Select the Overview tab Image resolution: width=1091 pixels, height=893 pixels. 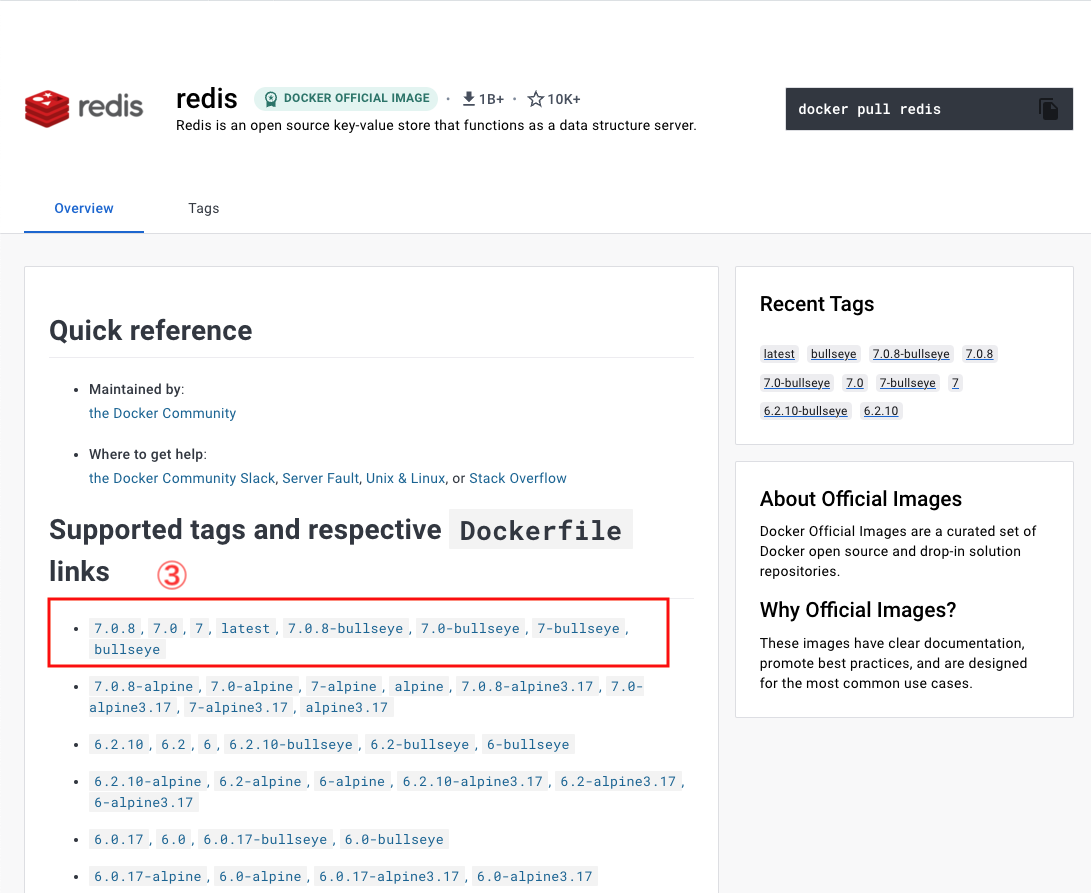click(83, 208)
